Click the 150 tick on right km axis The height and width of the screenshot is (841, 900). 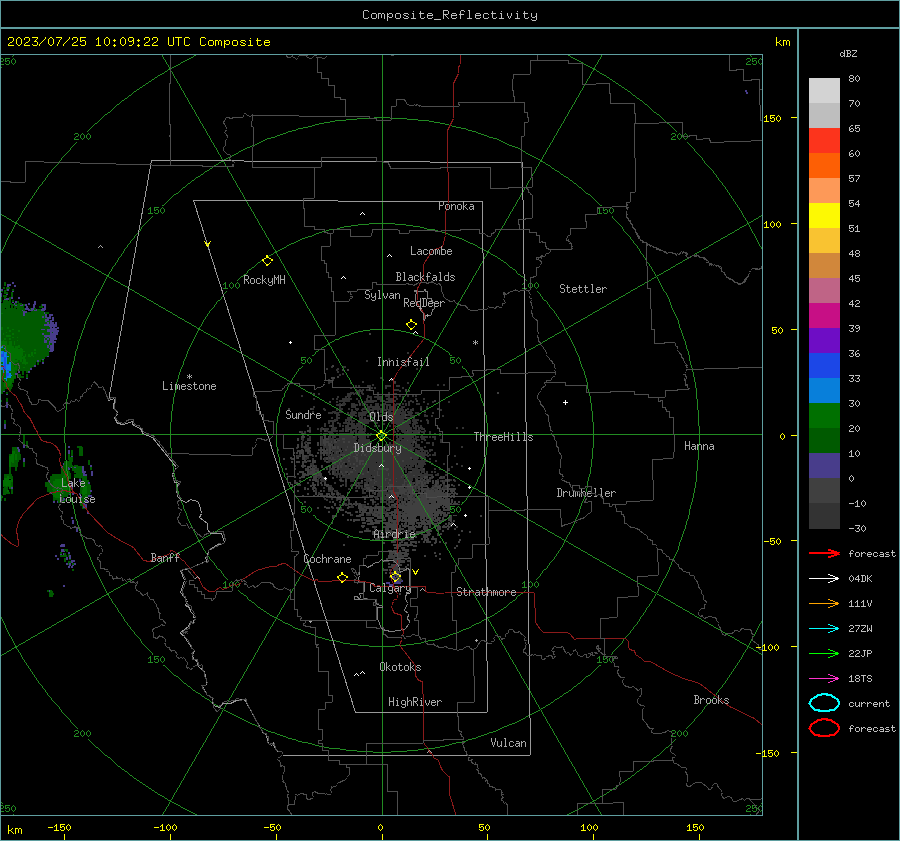773,118
